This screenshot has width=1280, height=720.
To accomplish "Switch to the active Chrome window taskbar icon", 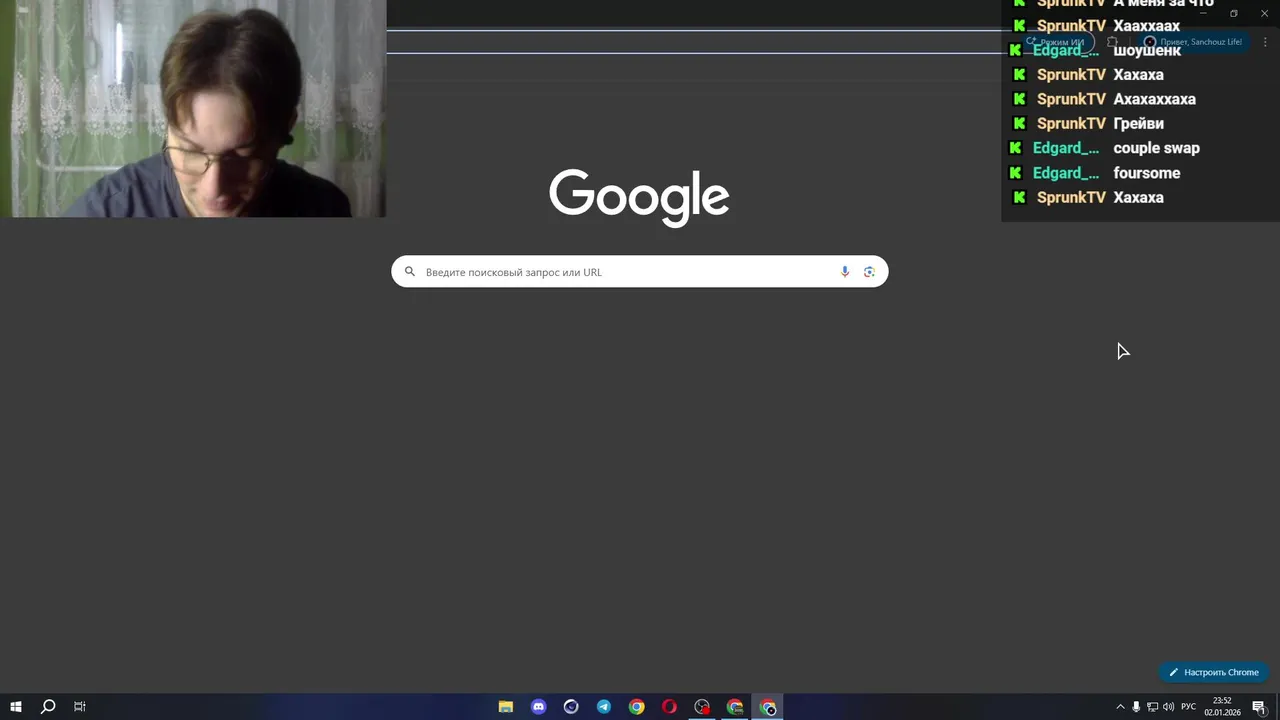I will [x=767, y=707].
